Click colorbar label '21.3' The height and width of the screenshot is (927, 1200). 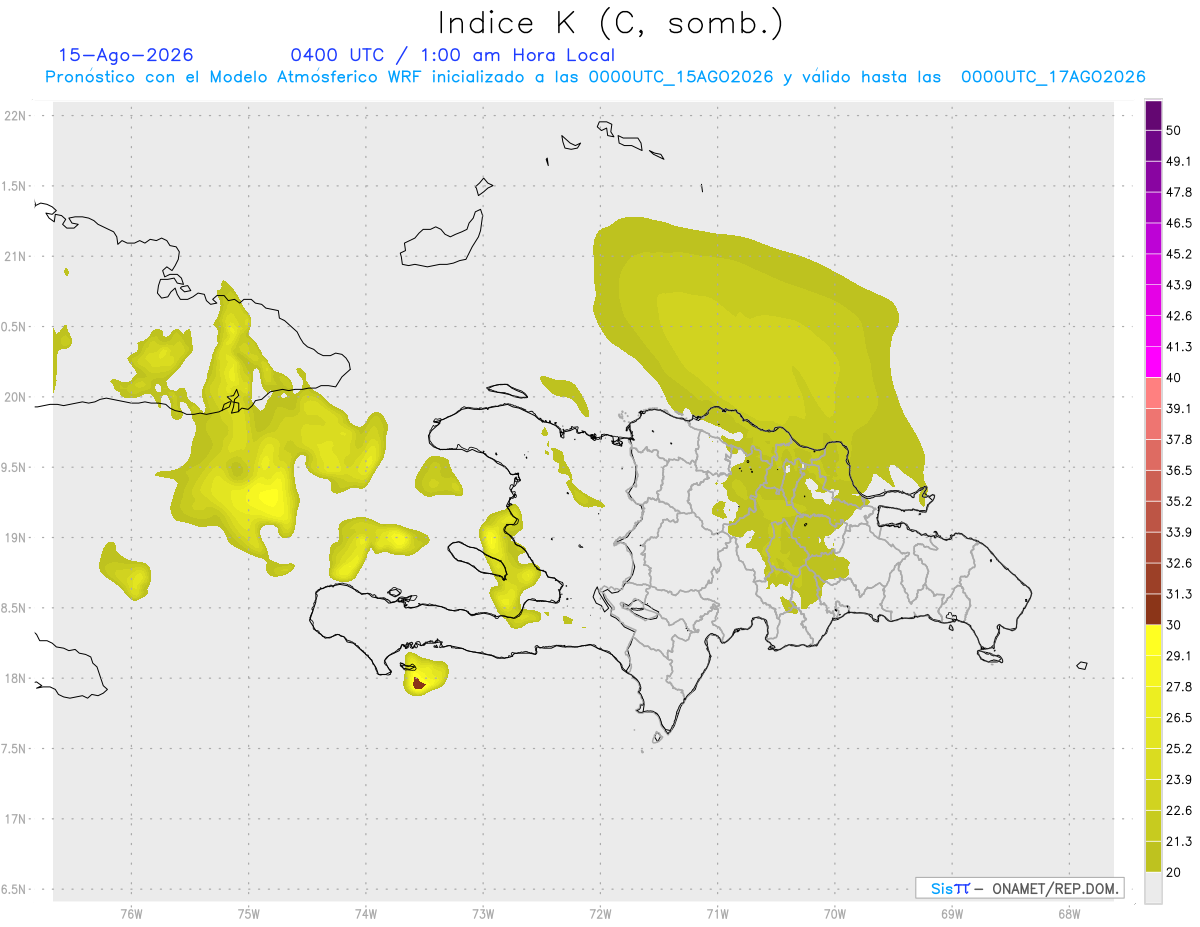click(x=1179, y=841)
